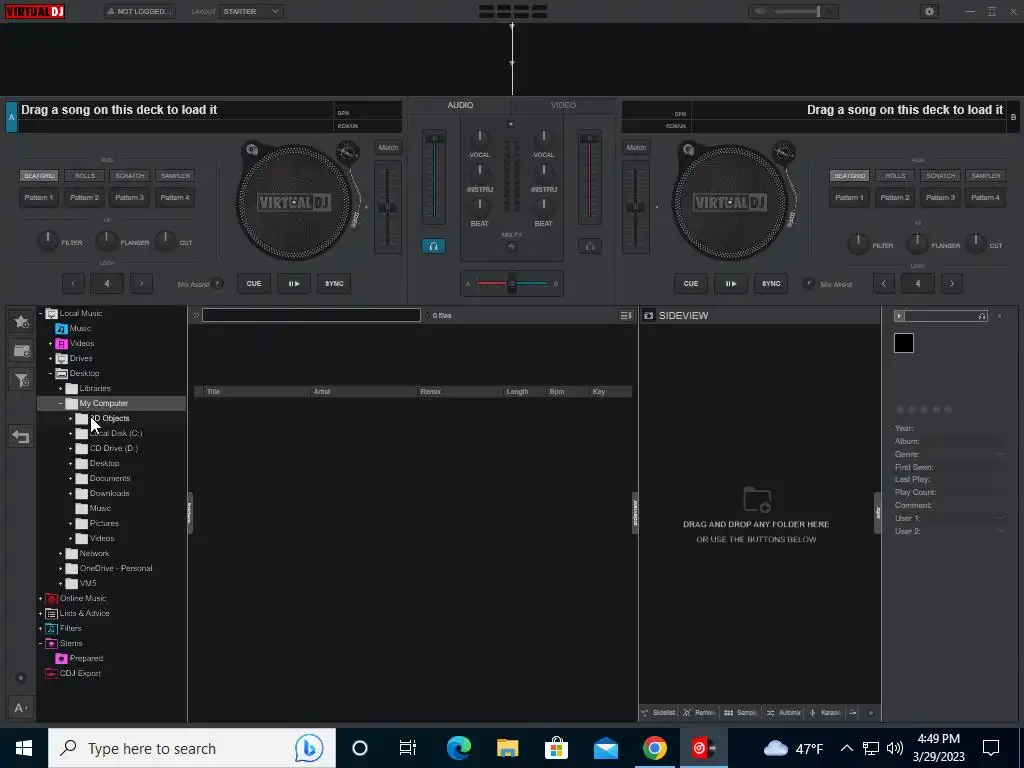Click the left deck turntable platter

[294, 202]
